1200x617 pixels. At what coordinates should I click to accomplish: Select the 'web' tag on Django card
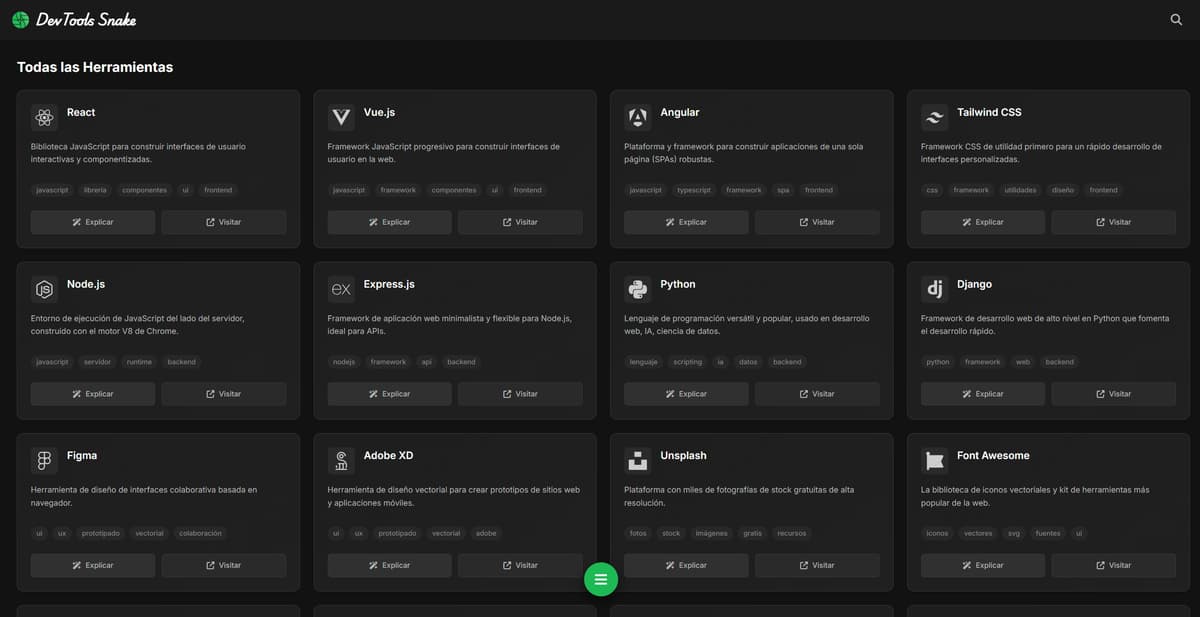1023,362
